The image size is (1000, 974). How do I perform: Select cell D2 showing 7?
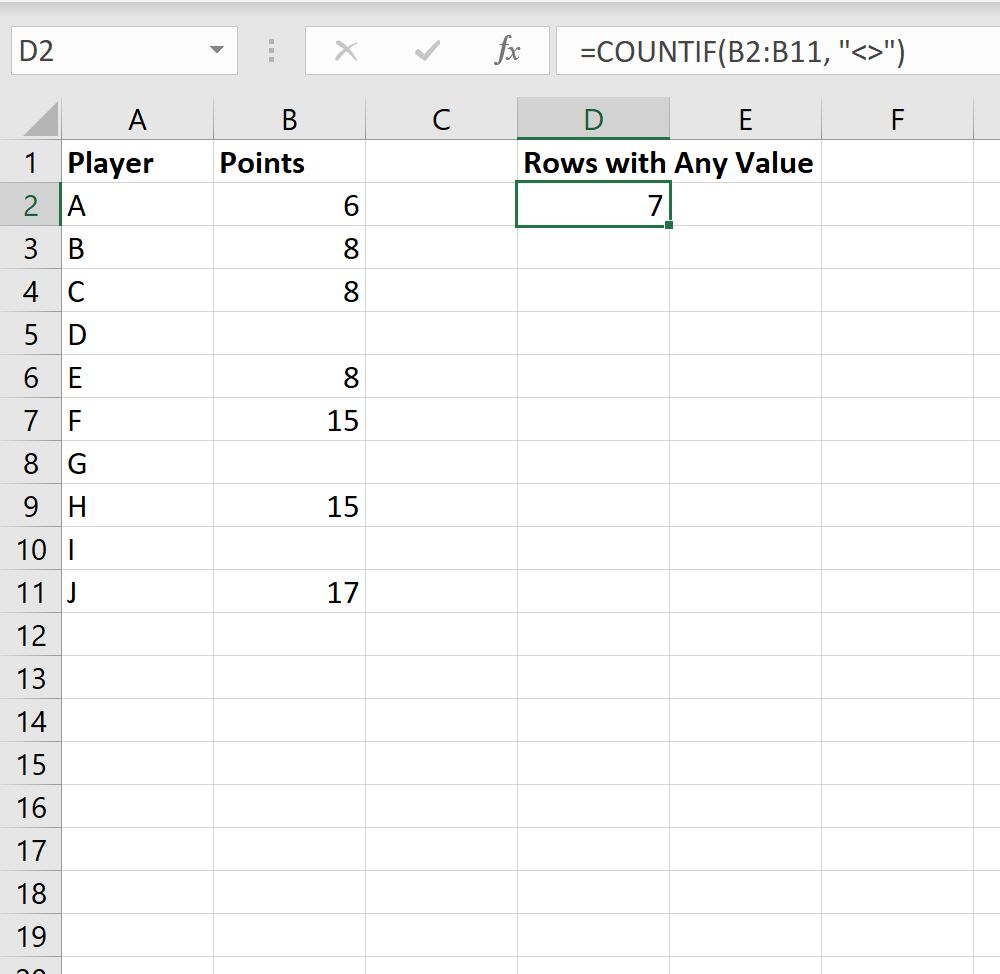pos(593,205)
